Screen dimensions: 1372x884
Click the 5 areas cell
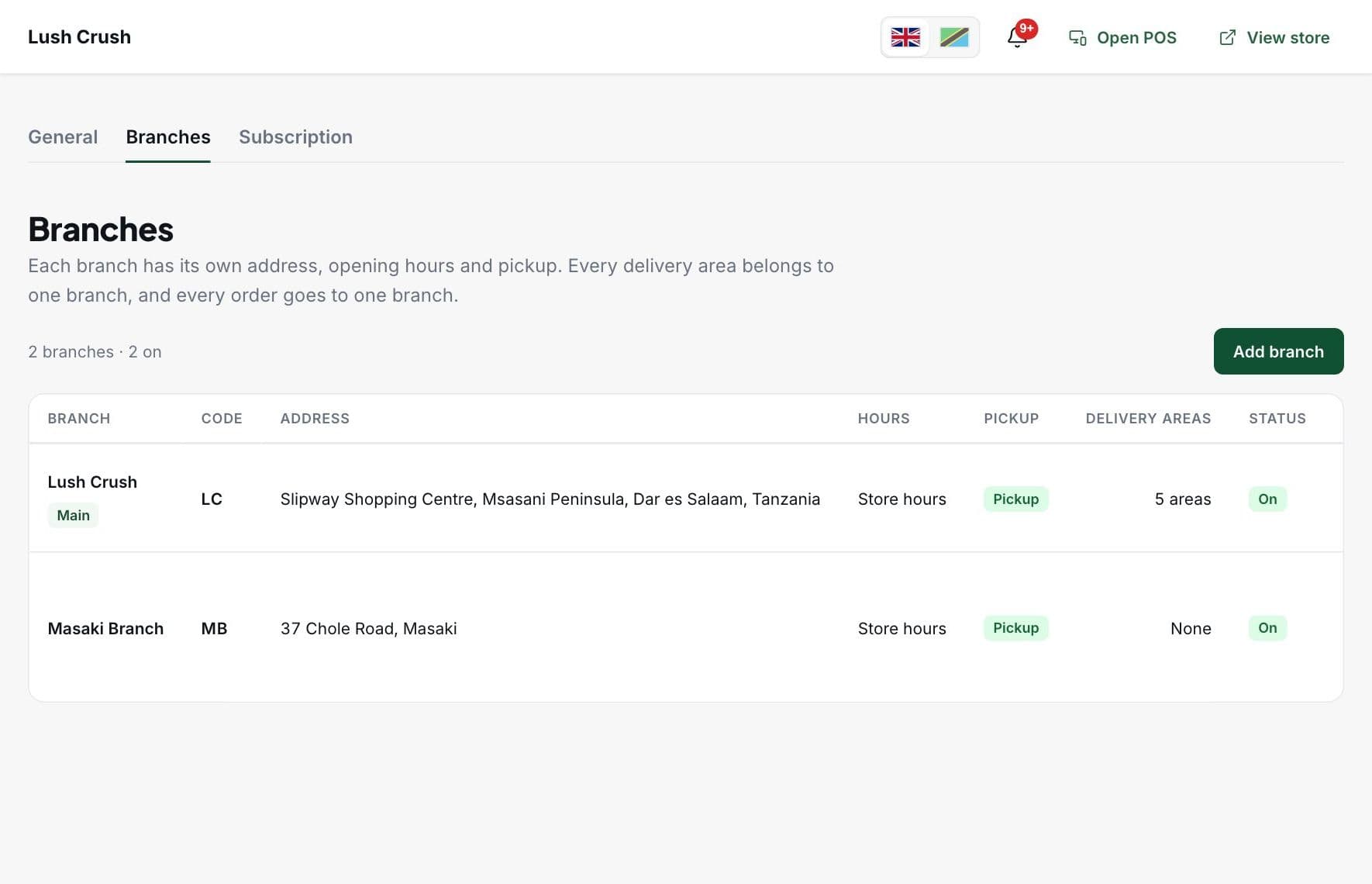pos(1182,499)
